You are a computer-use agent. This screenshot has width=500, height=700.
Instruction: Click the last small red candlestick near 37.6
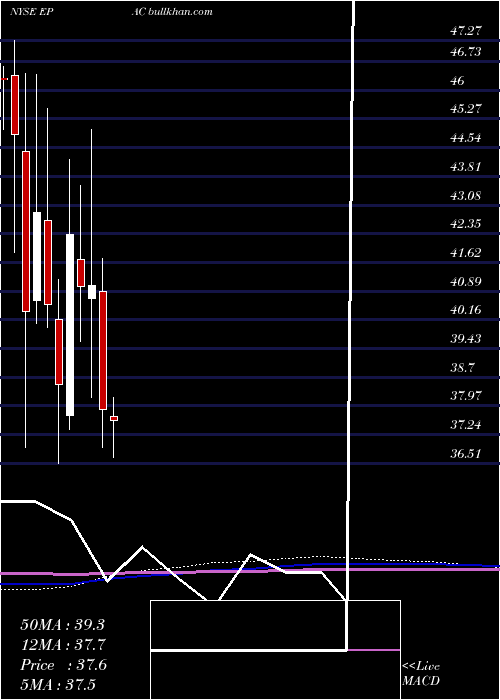114,418
